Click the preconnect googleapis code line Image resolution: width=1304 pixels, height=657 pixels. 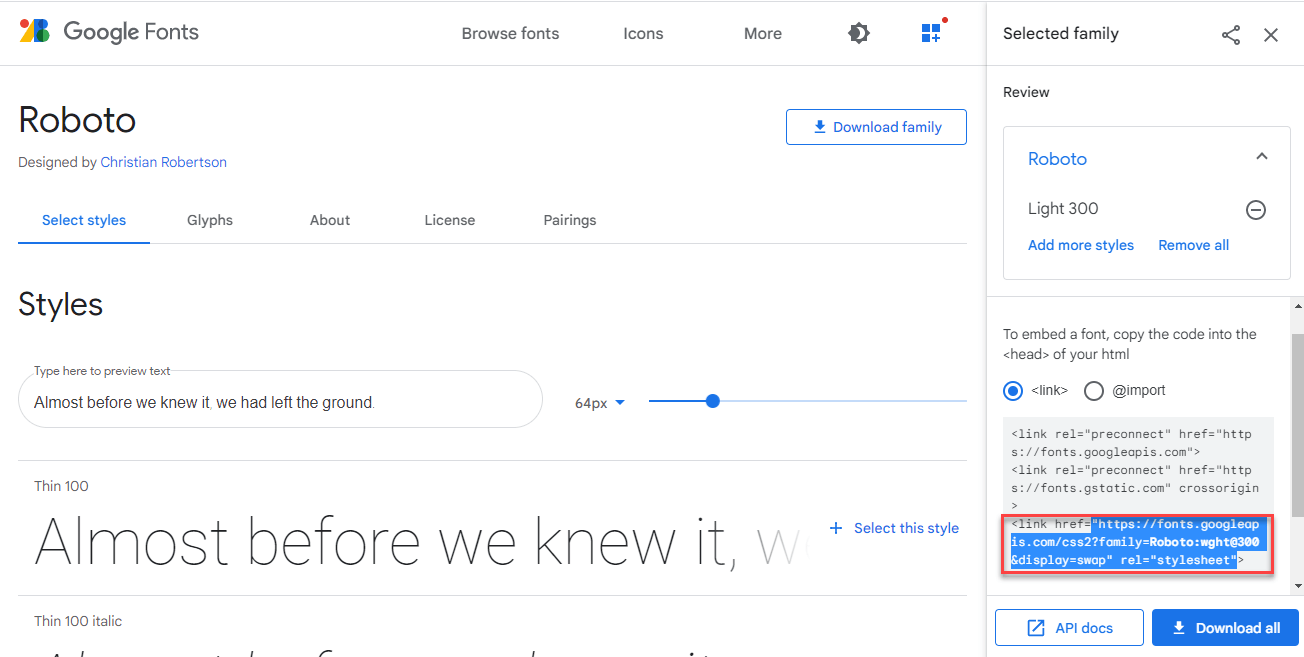[1131, 443]
